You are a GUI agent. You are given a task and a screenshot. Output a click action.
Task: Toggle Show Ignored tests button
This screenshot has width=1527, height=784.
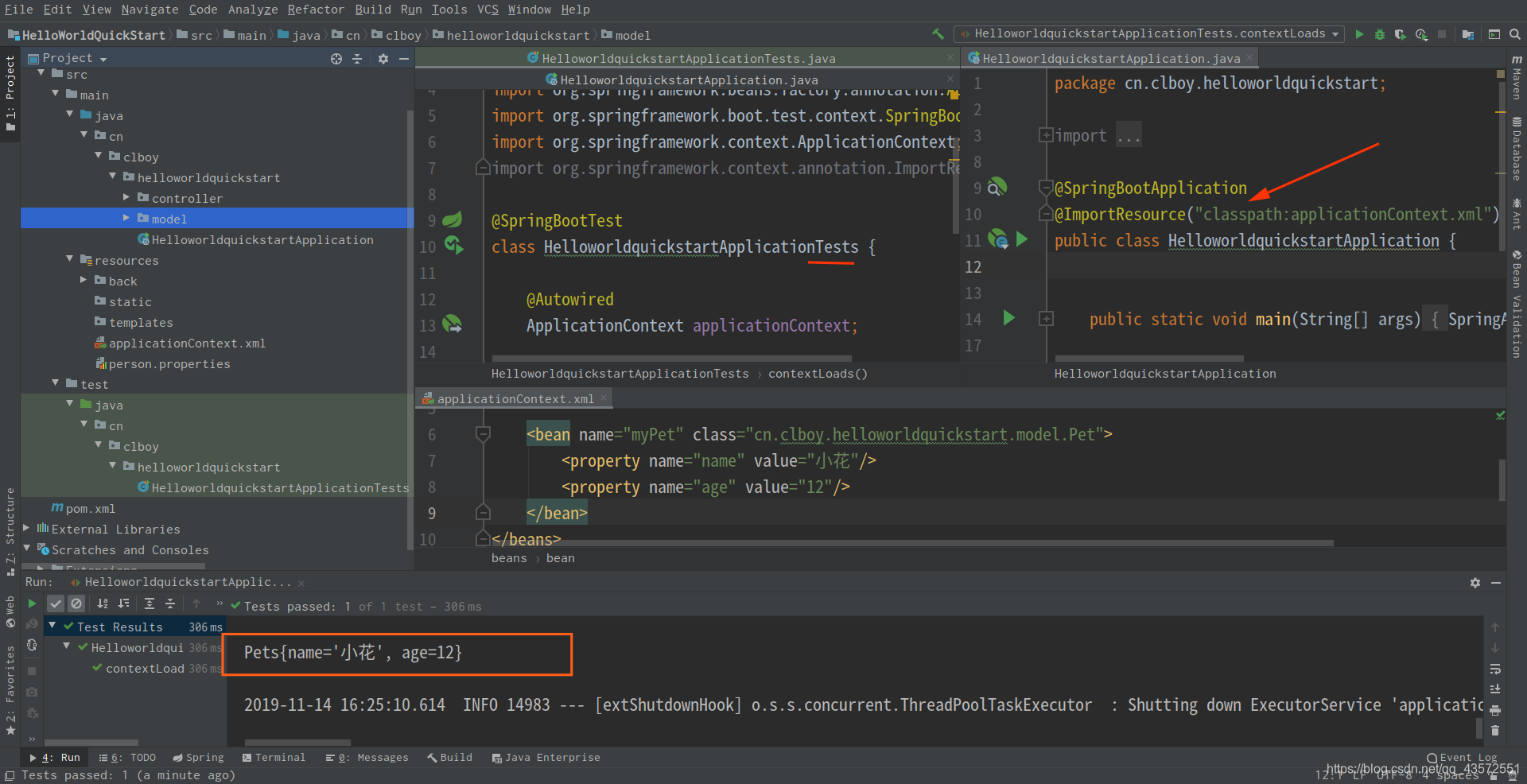tap(76, 604)
